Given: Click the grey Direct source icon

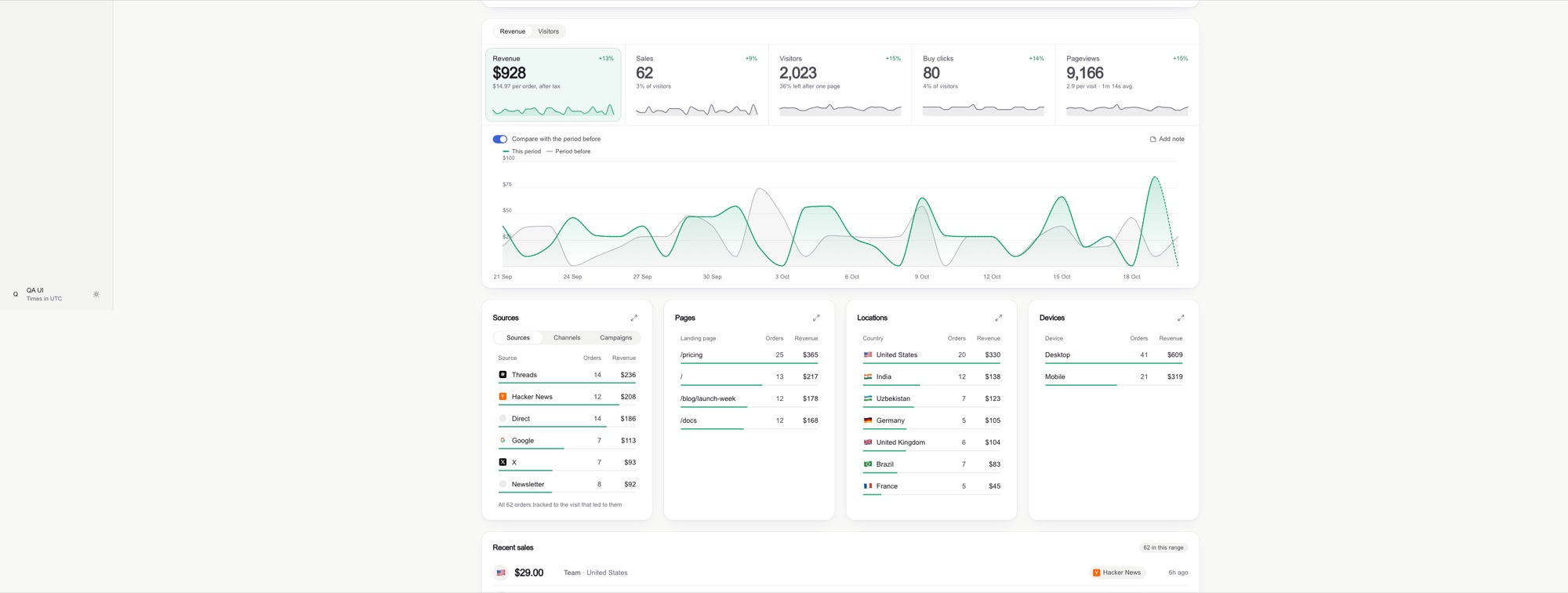Looking at the screenshot, I should [503, 419].
